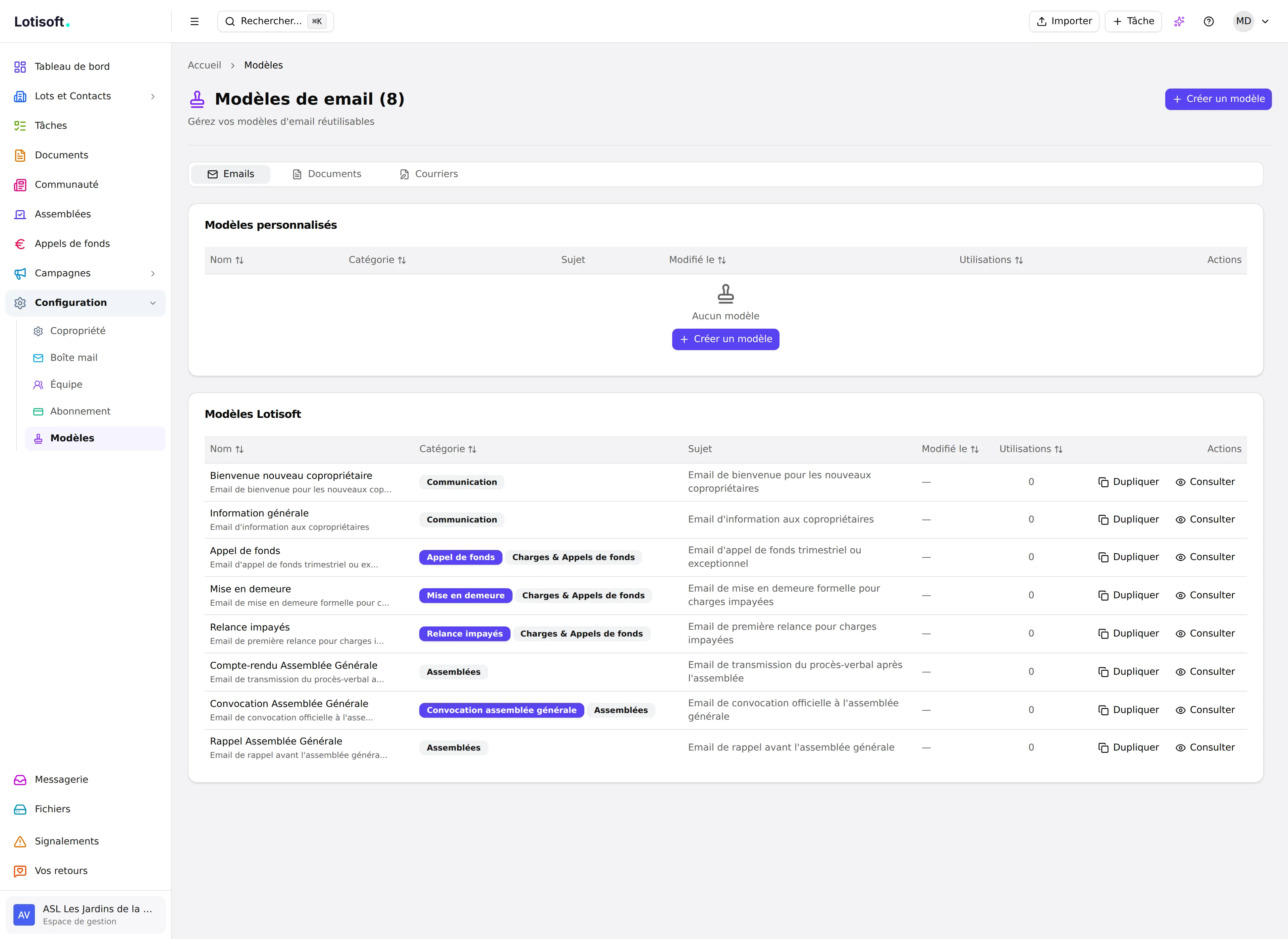The image size is (1288, 939).
Task: Sort Modèles personnalisés by Utilisations
Action: (x=991, y=260)
